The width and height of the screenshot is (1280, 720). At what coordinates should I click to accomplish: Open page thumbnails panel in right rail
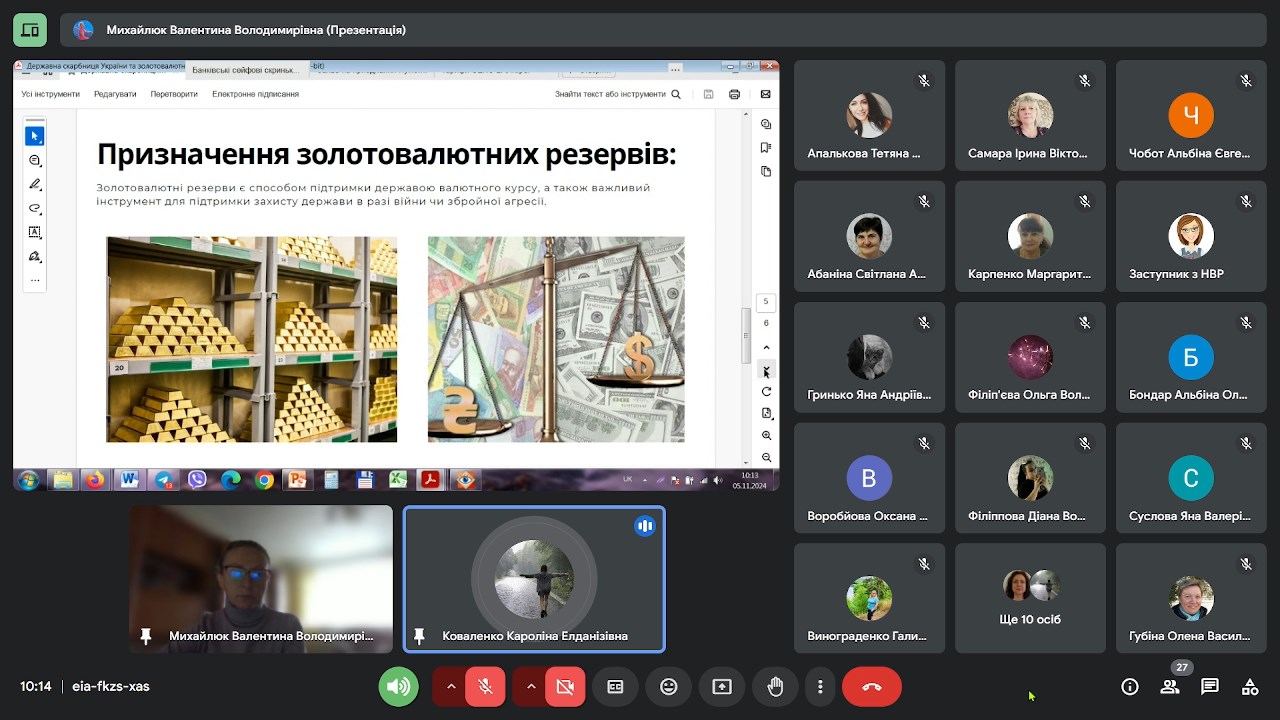[x=766, y=171]
